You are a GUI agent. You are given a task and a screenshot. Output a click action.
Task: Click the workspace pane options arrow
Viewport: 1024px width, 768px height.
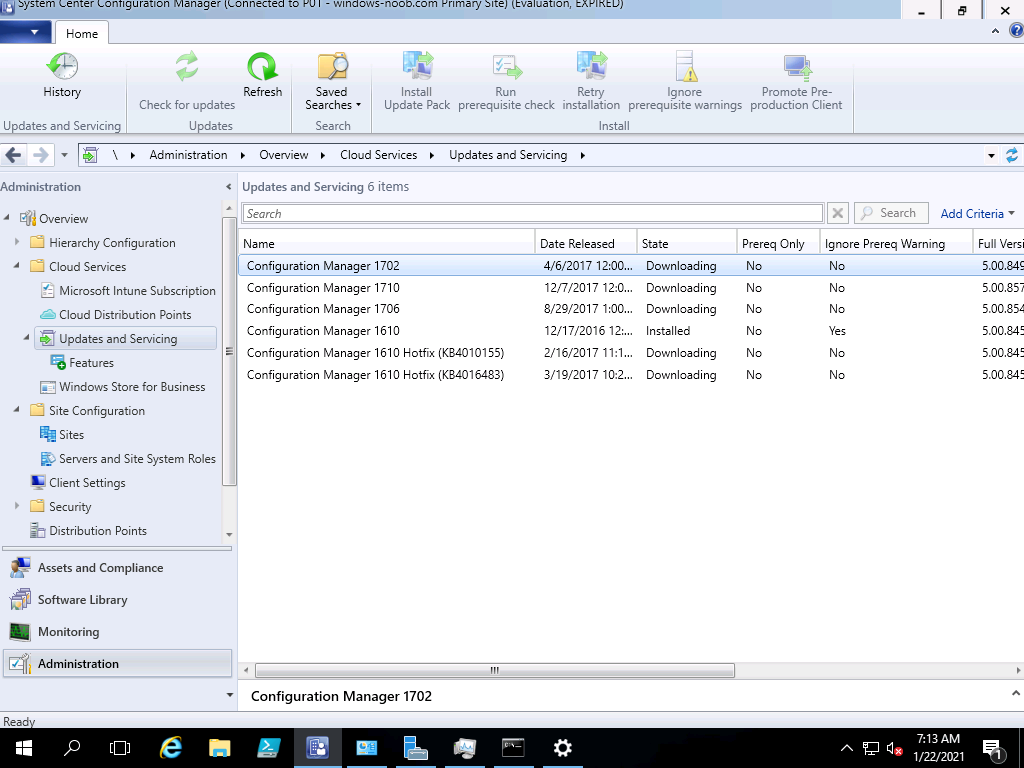click(229, 695)
